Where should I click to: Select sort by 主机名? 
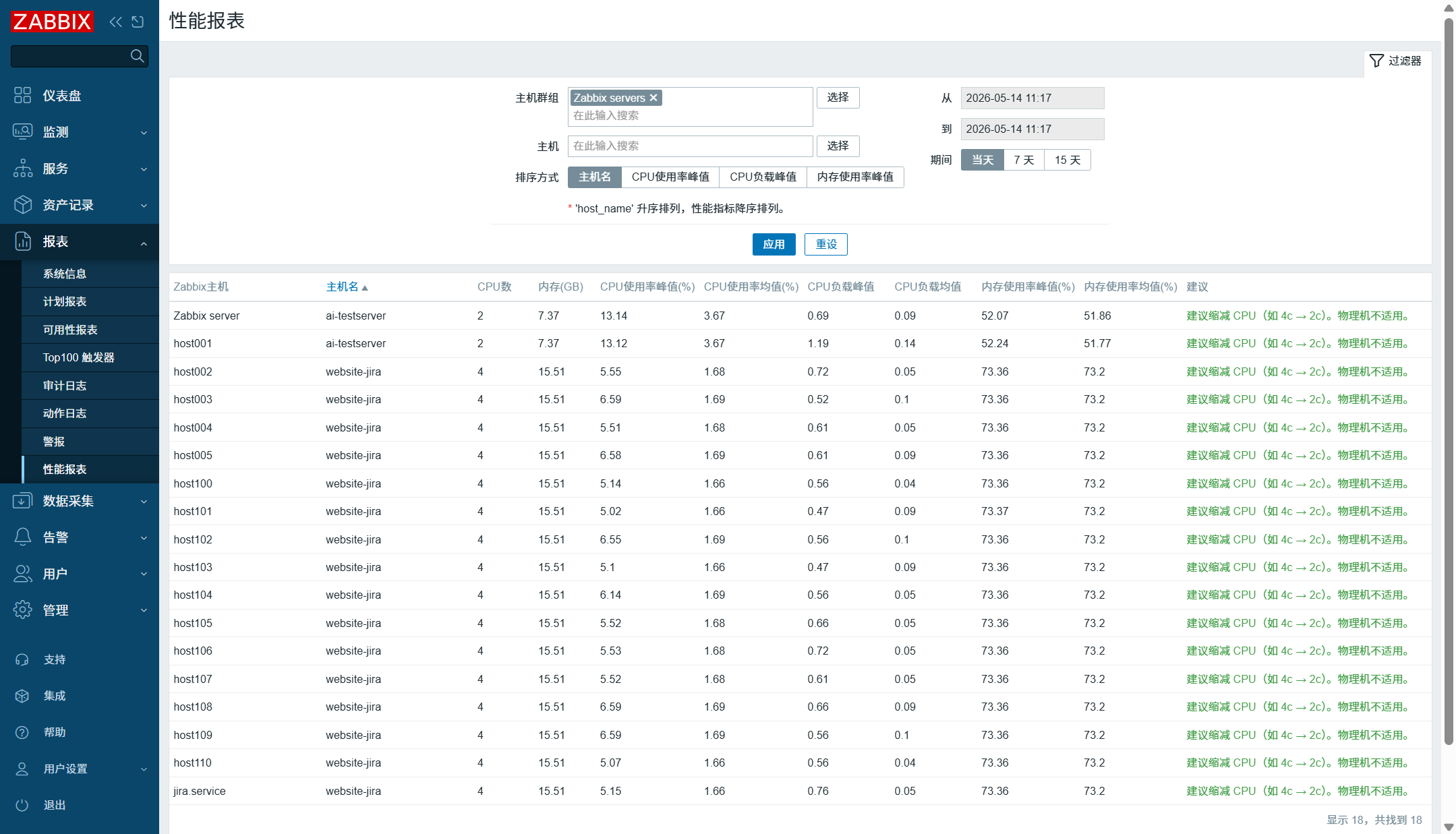coord(595,177)
